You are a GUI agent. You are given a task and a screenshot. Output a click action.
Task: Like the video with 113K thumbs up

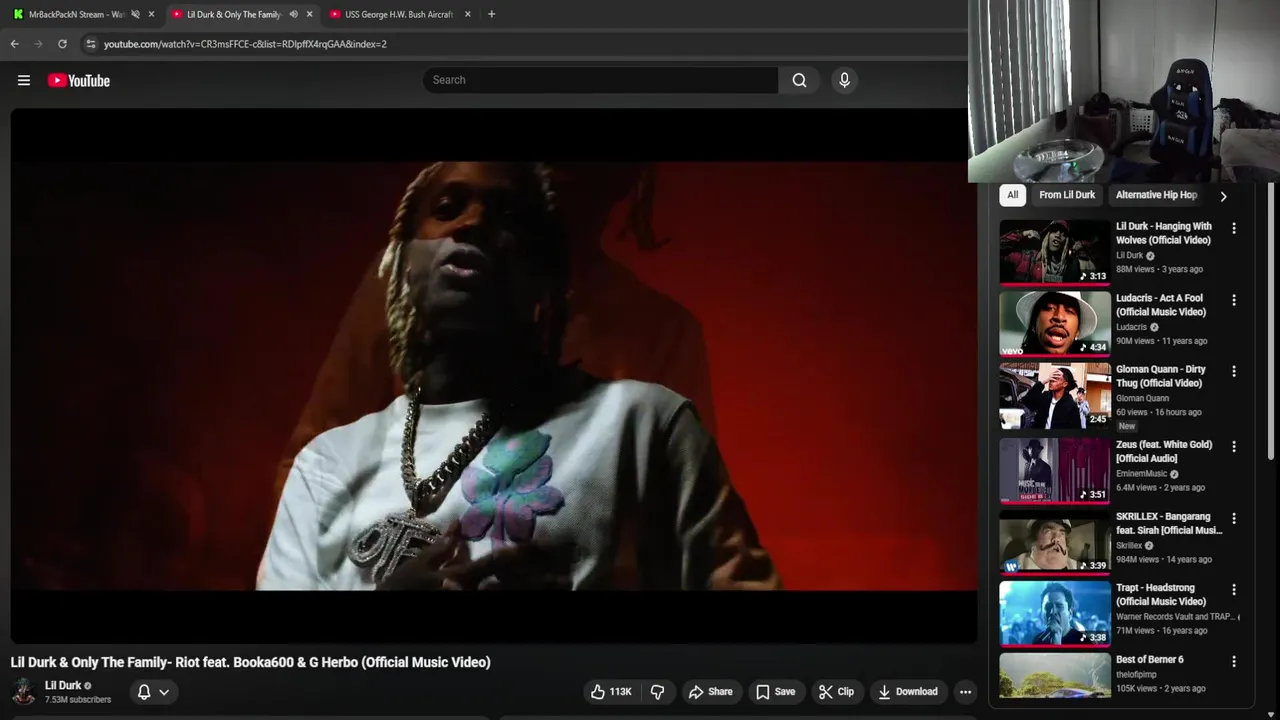click(611, 692)
